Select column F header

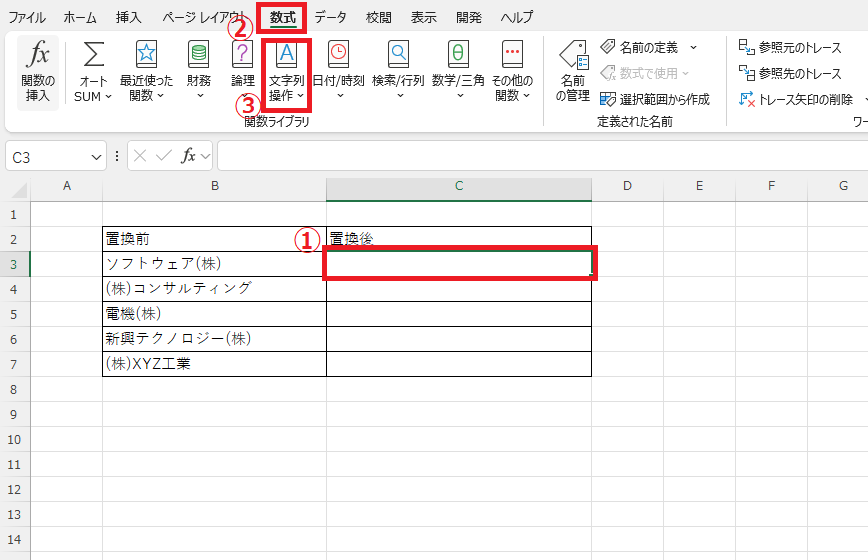771,186
